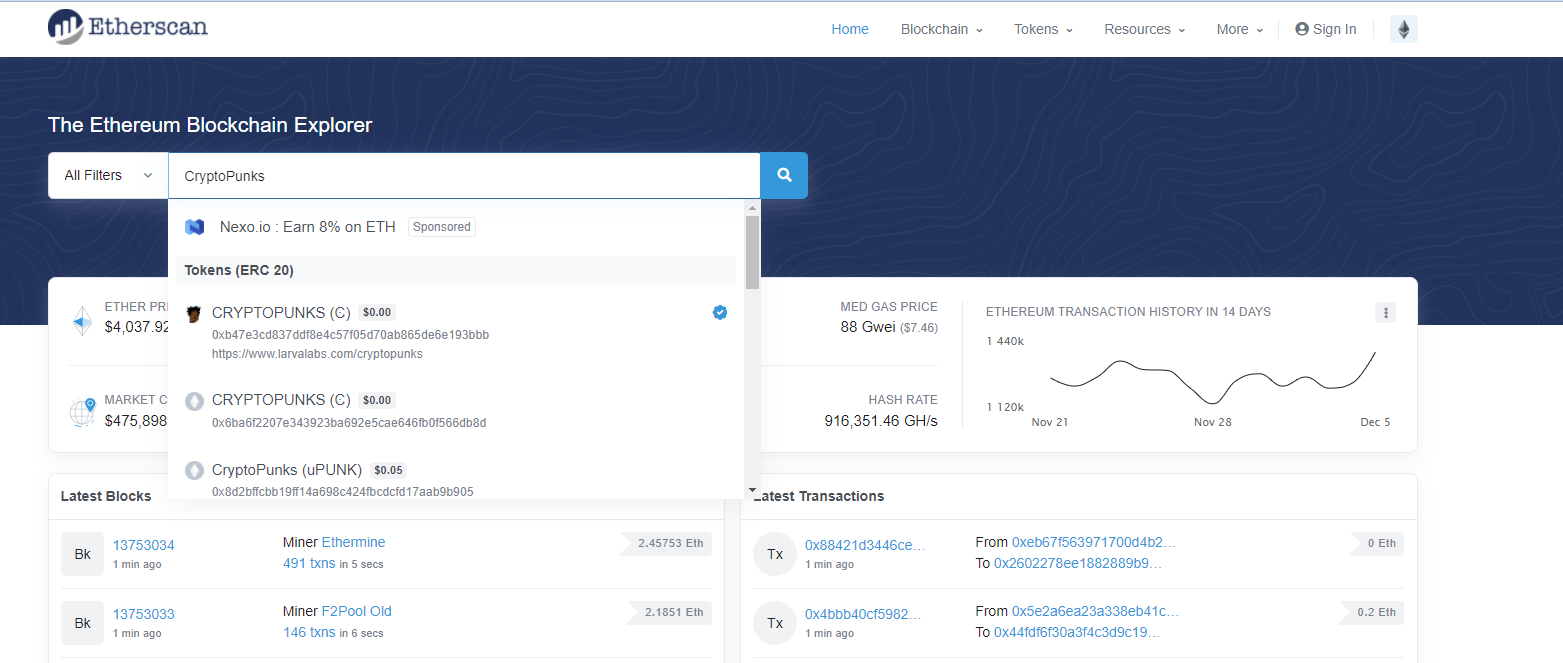Image resolution: width=1563 pixels, height=663 pixels.
Task: Click the larvalabs.com/cryptopunks URL text
Action: coord(317,354)
